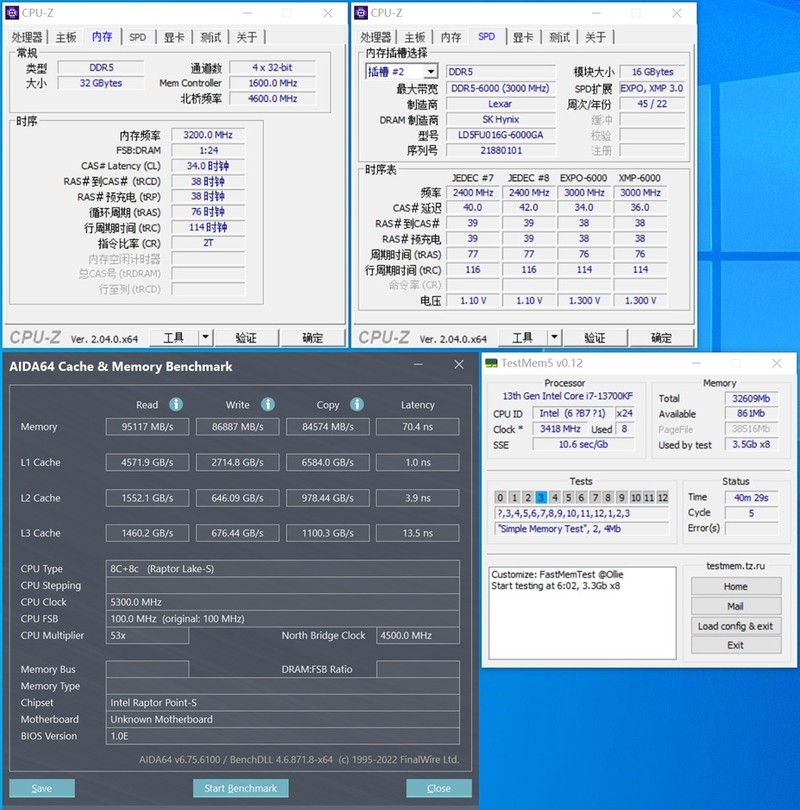Click the title bar icon of the SPD CPU-Z window

[360, 13]
